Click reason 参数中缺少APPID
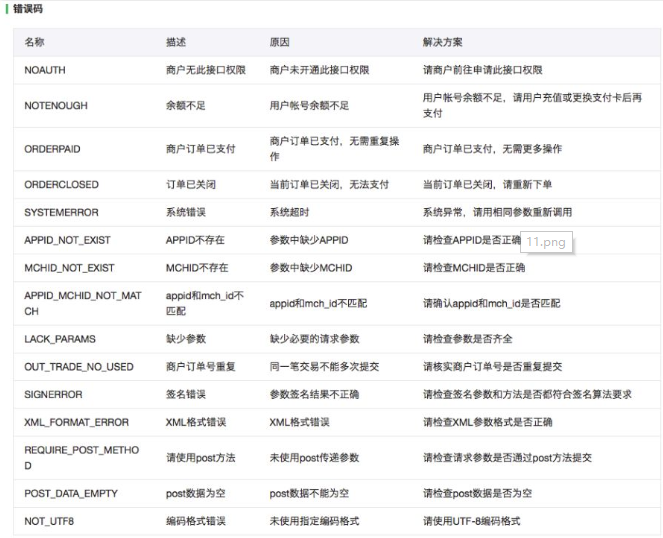This screenshot has height=538, width=663. click(309, 240)
